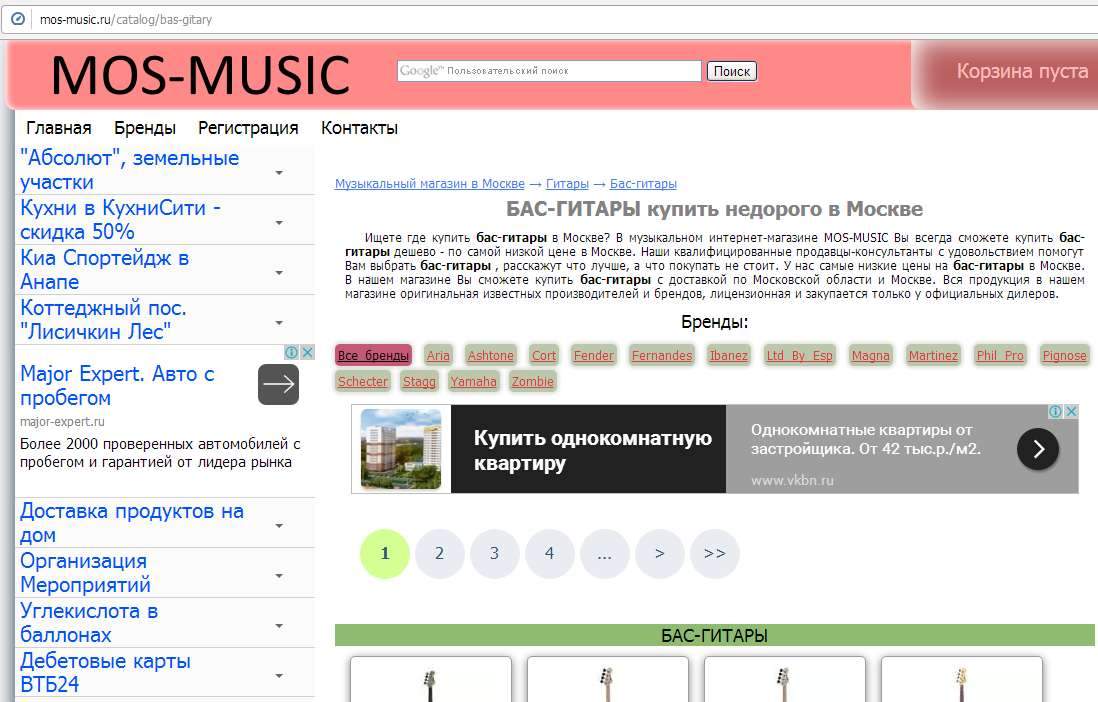Image resolution: width=1098 pixels, height=702 pixels.
Task: Filter by Yamaha brand
Action: [473, 381]
